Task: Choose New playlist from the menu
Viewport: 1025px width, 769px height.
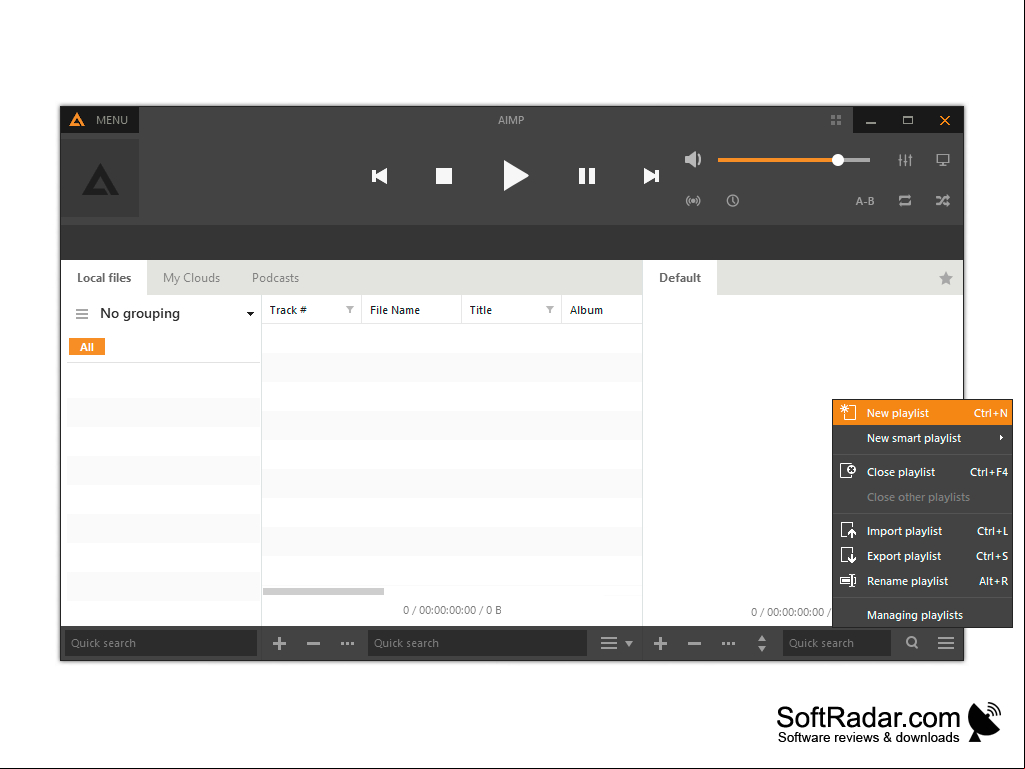Action: (922, 413)
